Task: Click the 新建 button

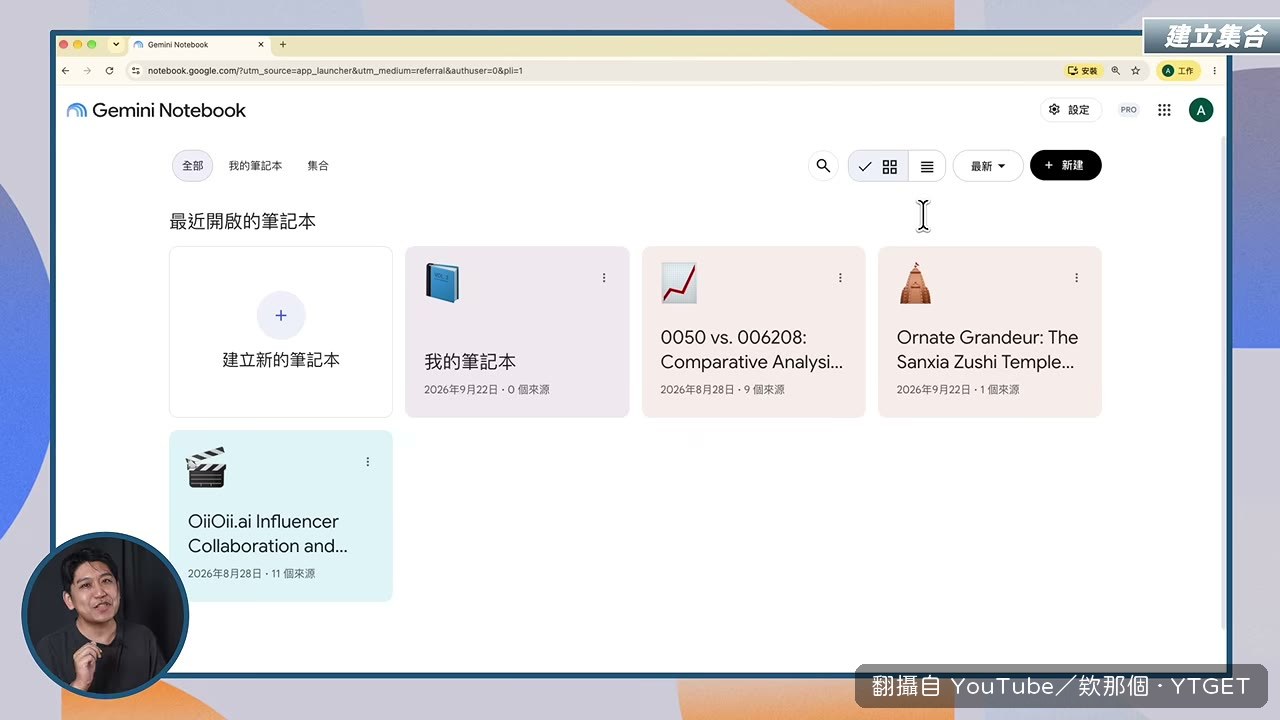Action: [x=1066, y=166]
